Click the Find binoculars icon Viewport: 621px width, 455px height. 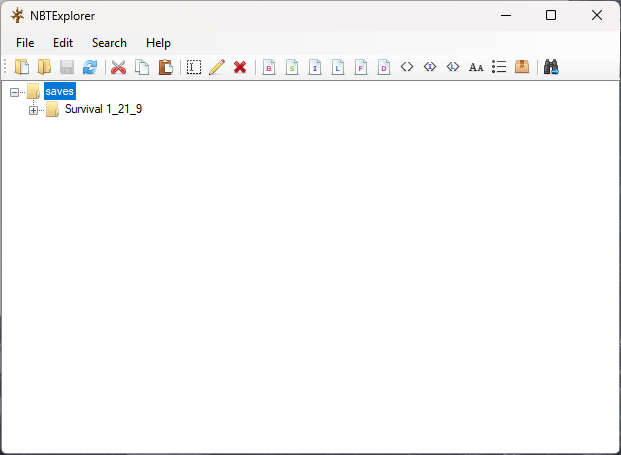(x=551, y=67)
